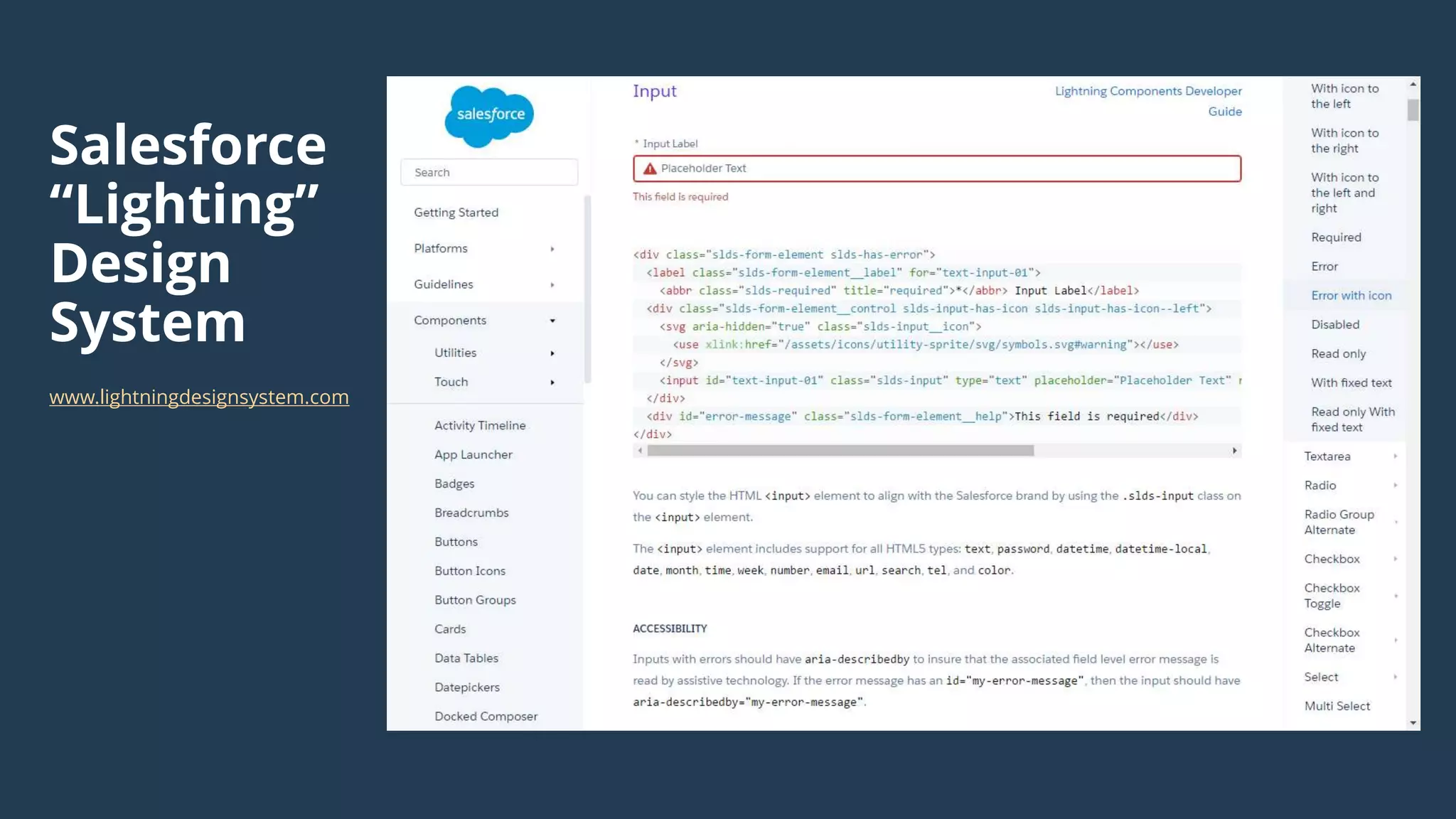Click the warning icon inside the input
The height and width of the screenshot is (819, 1456).
point(650,168)
